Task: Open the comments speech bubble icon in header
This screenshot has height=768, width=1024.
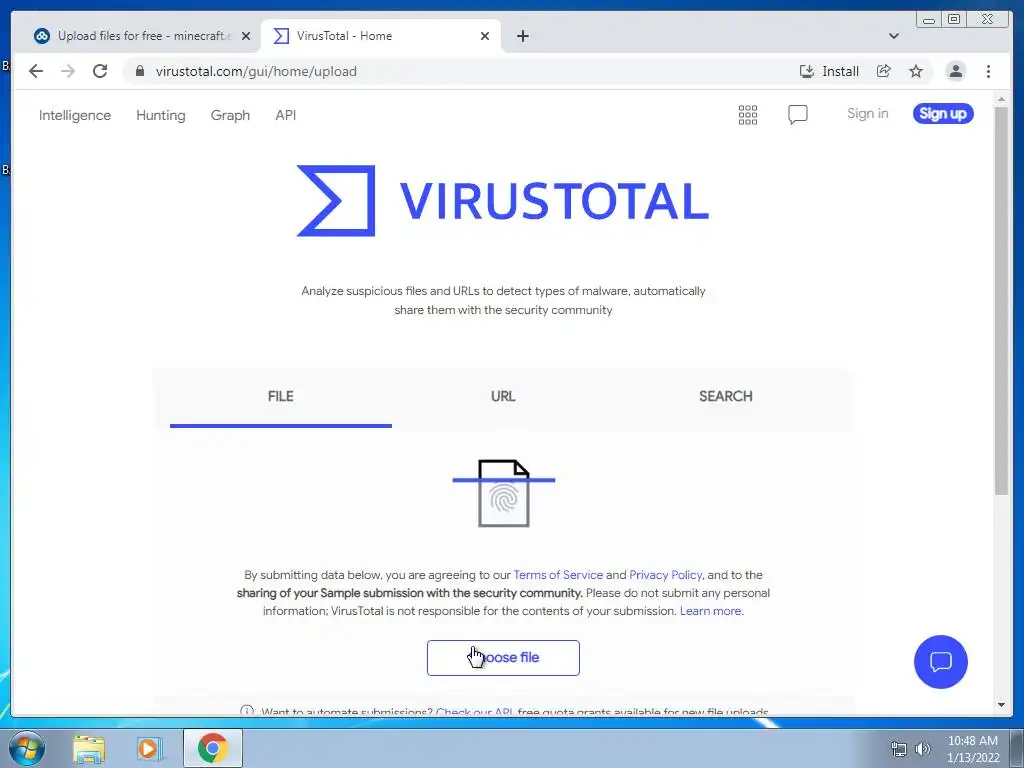Action: tap(797, 115)
